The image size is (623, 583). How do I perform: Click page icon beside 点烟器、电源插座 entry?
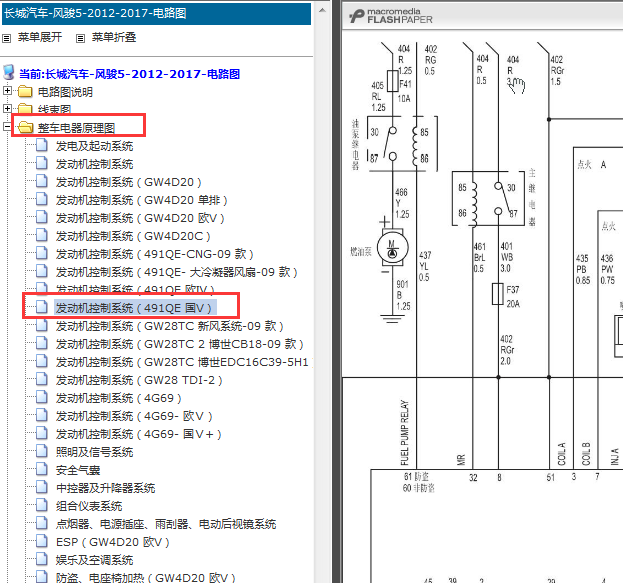(x=42, y=523)
